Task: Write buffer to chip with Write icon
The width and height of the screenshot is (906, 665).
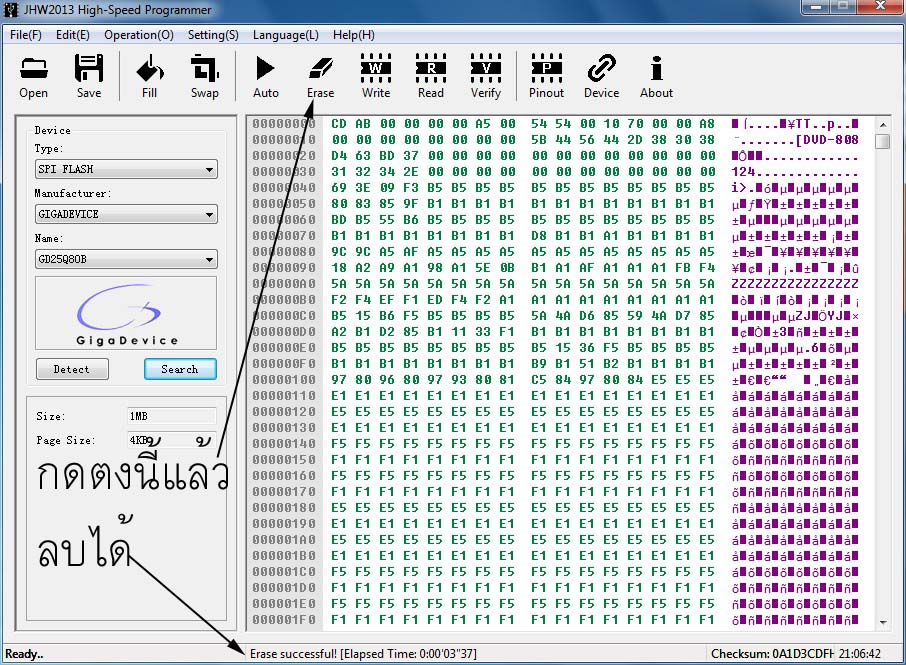Action: tap(376, 76)
